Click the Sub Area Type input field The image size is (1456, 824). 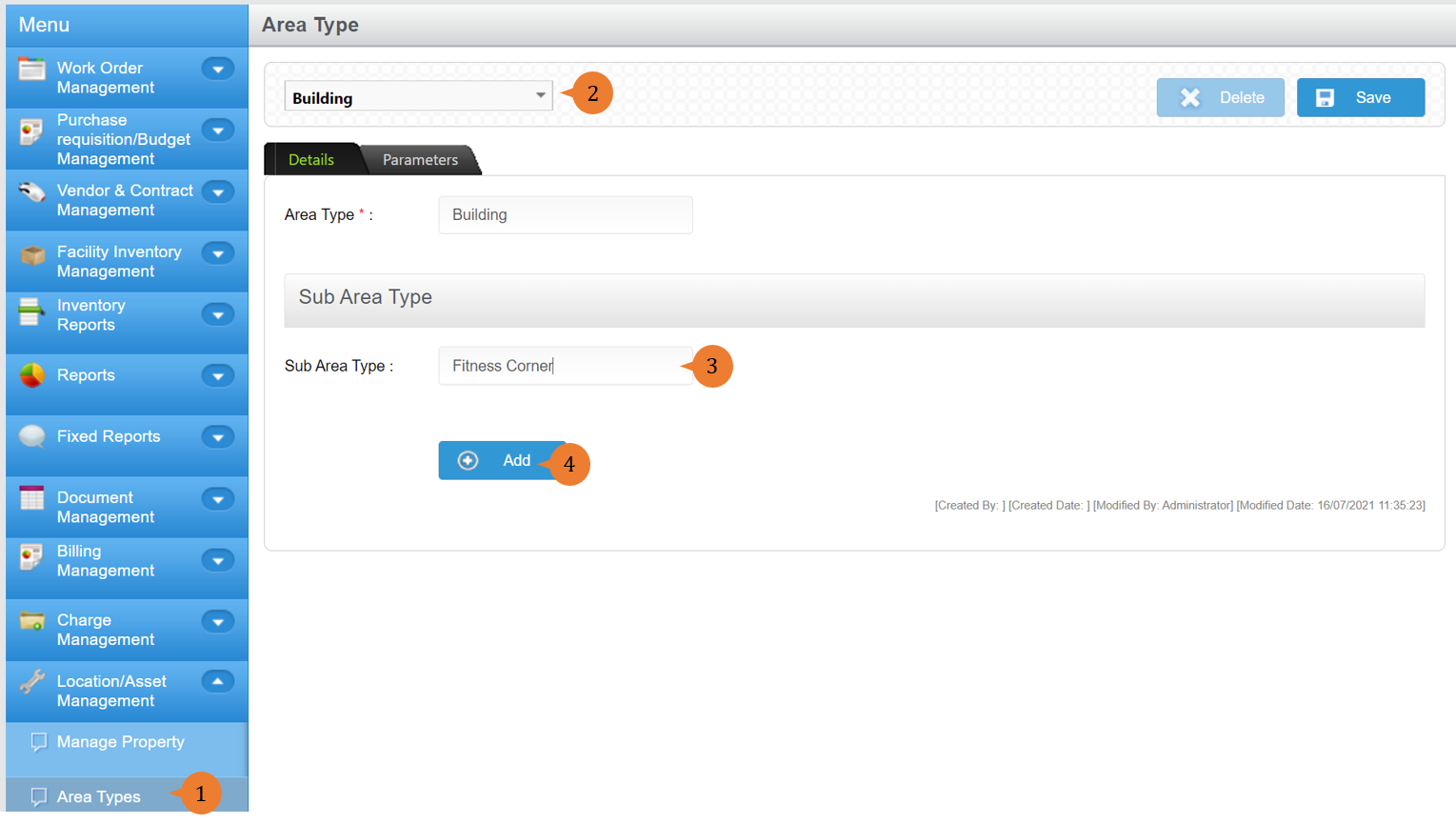pos(566,366)
